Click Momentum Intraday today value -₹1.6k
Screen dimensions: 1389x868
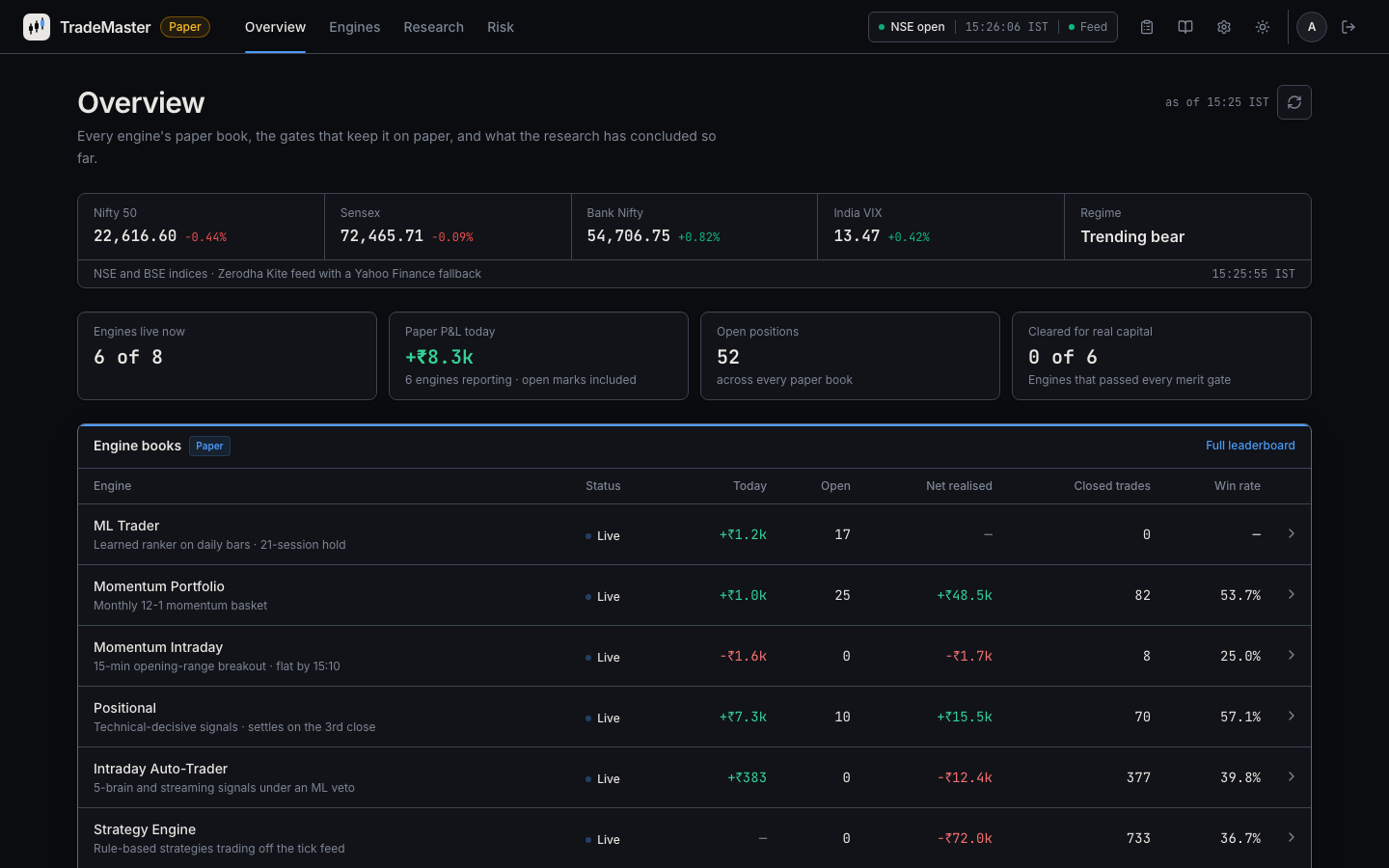pos(743,656)
